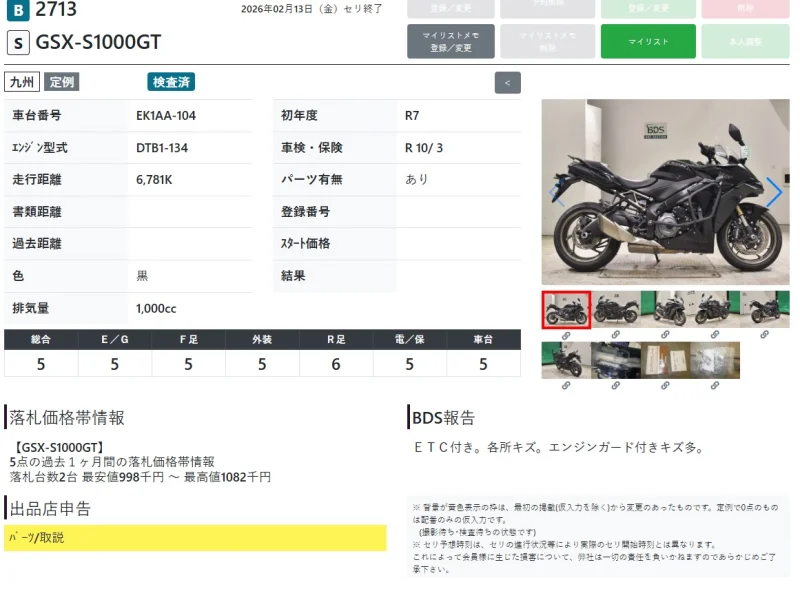The height and width of the screenshot is (600, 800).
Task: Click color value 黒
Action: pos(142,276)
